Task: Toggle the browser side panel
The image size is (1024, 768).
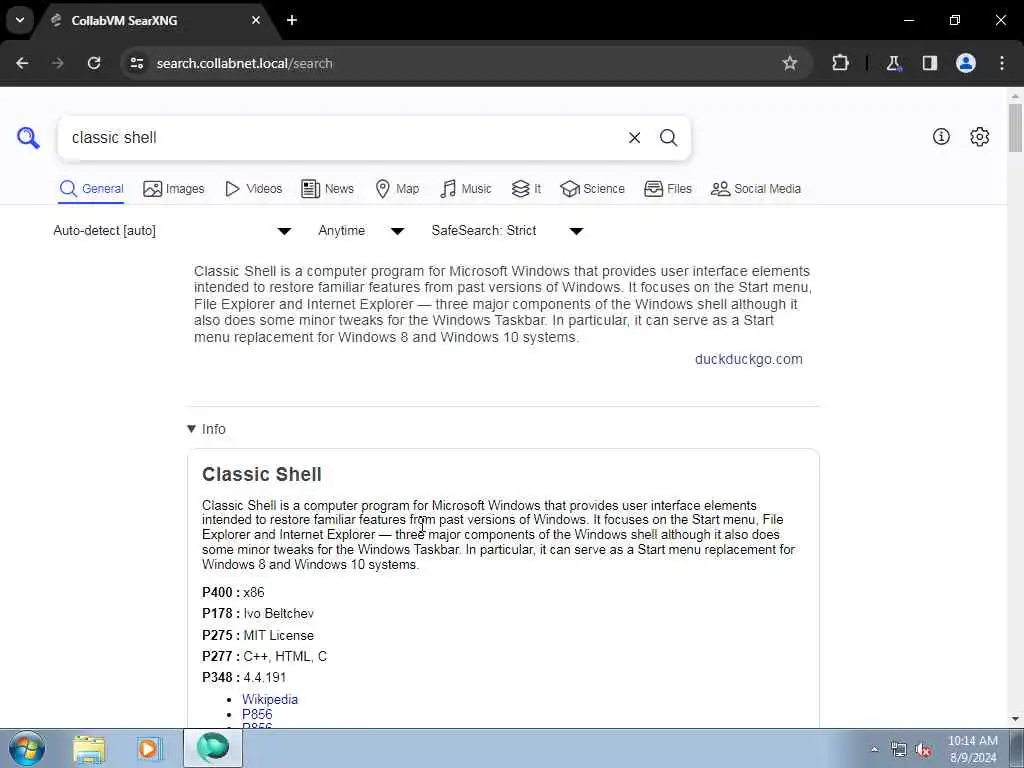Action: (930, 63)
